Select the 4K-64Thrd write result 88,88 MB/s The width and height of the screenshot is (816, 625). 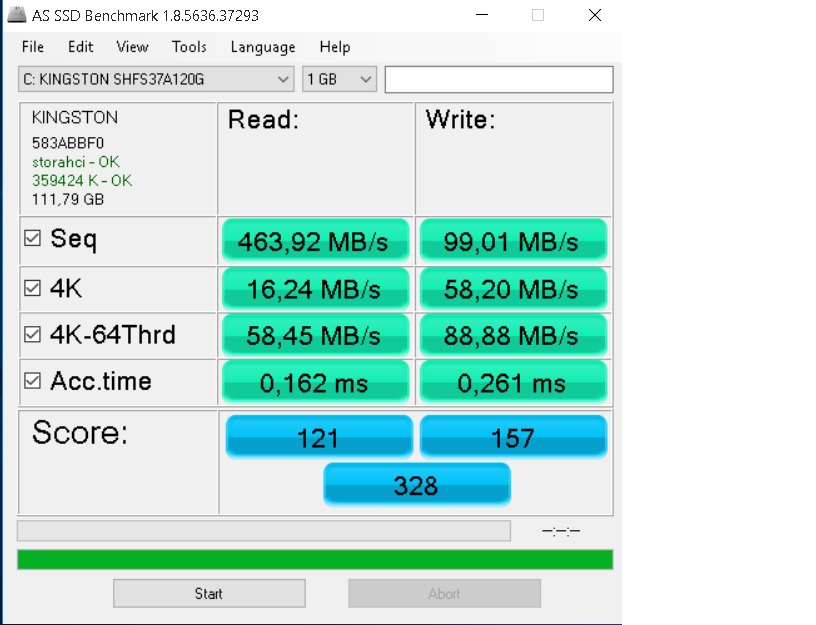513,335
